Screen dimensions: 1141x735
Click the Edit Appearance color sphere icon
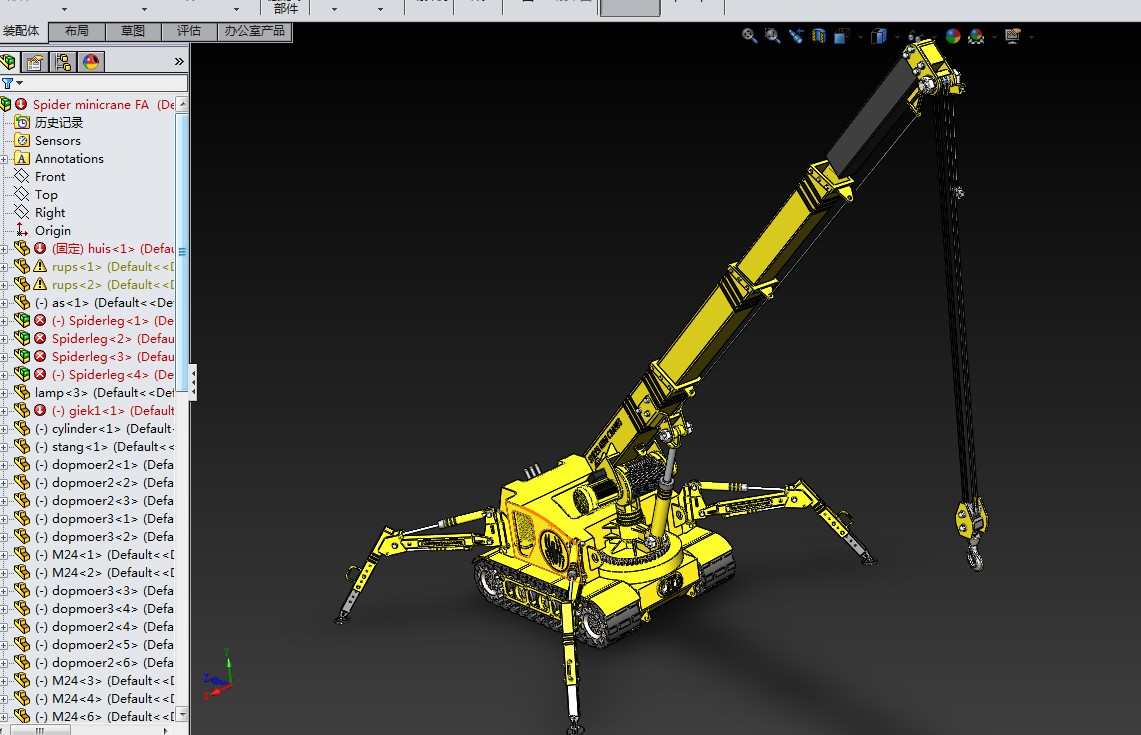click(952, 36)
